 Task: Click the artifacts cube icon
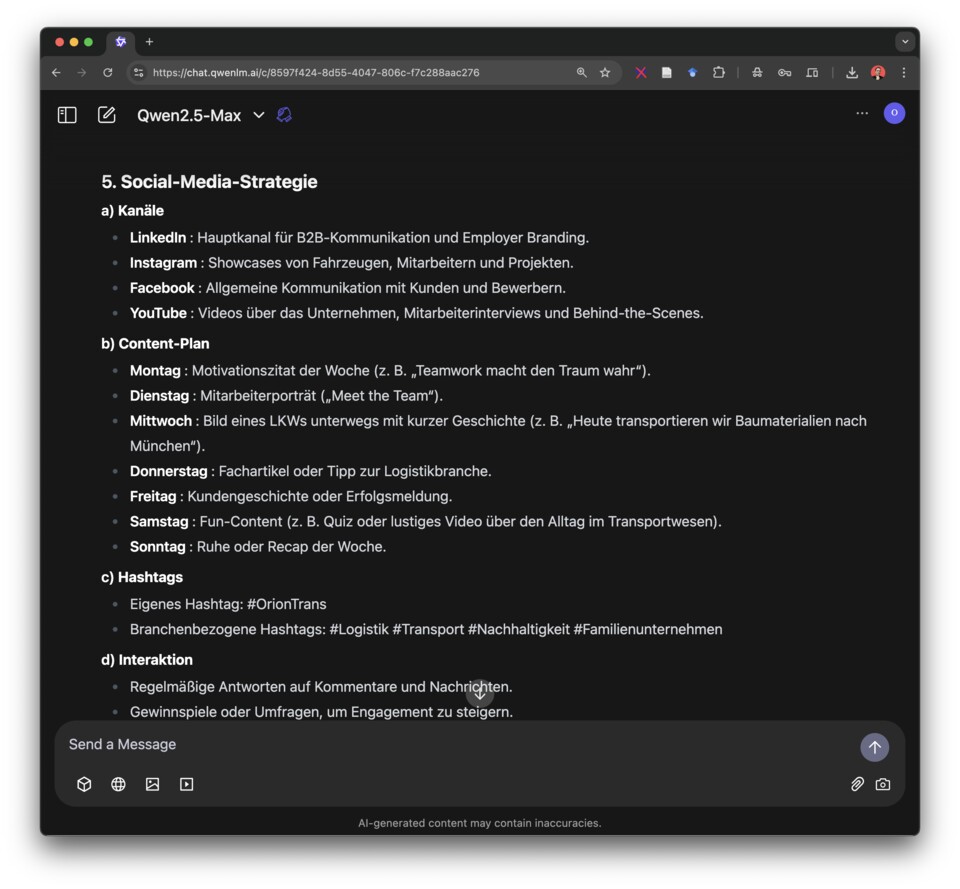84,785
